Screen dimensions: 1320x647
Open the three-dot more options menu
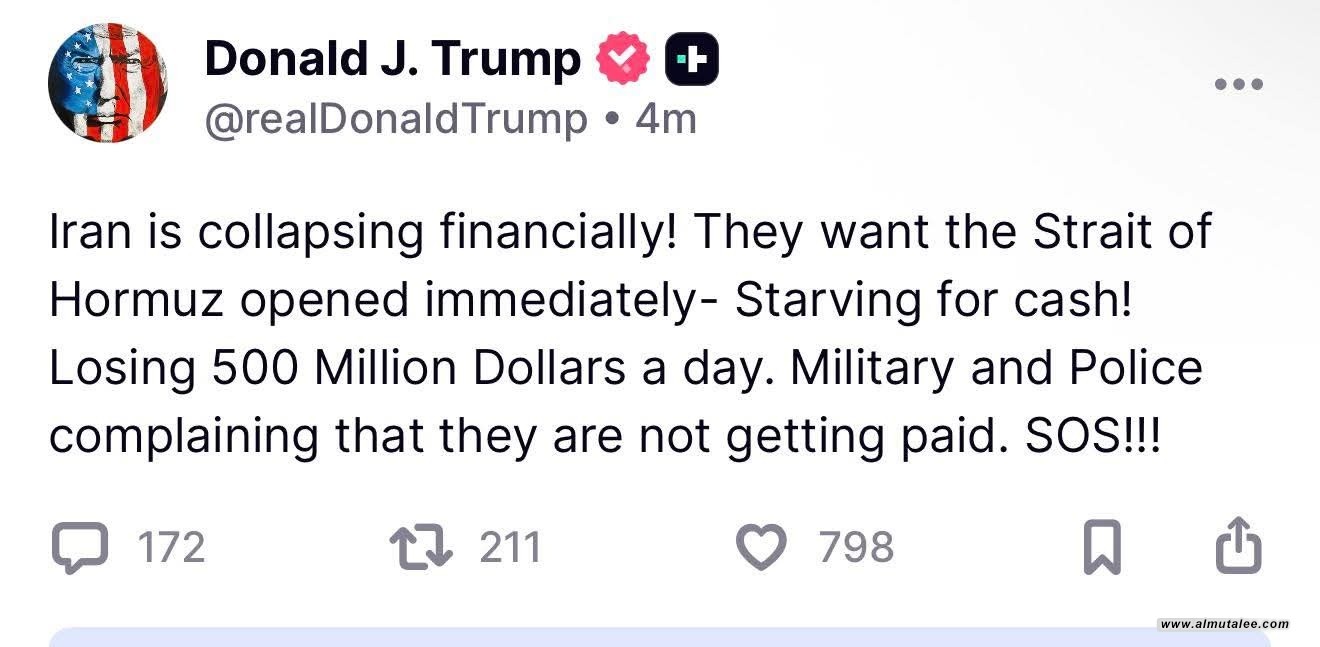pyautogui.click(x=1239, y=84)
